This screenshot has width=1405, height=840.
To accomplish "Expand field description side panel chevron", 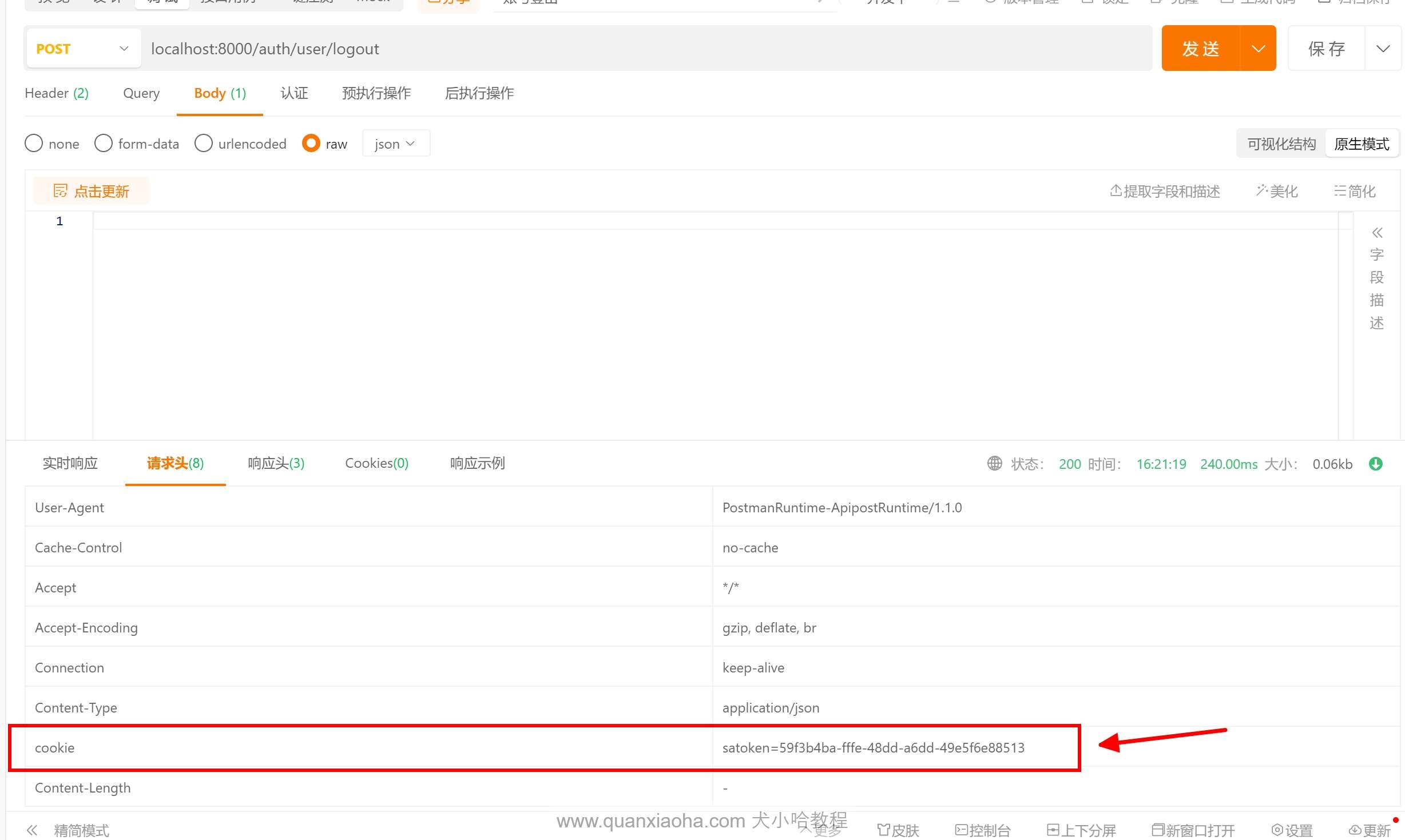I will click(x=1377, y=233).
